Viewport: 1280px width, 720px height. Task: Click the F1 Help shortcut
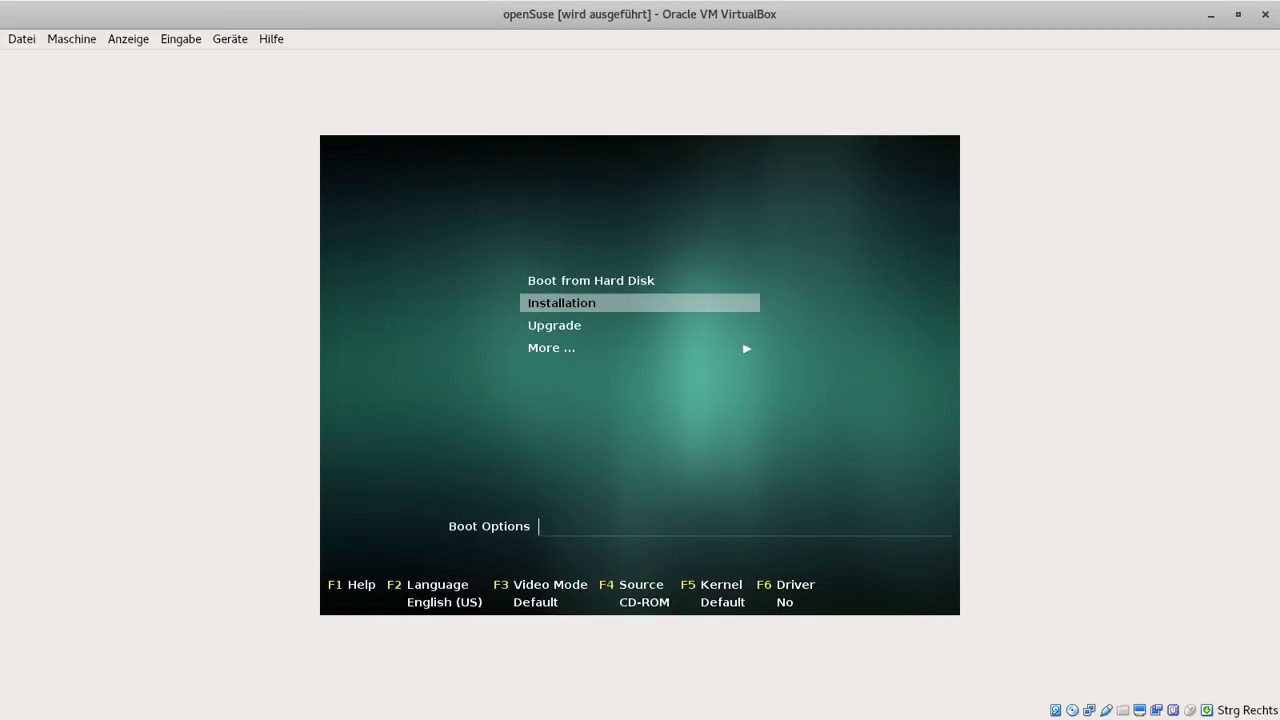pos(352,585)
